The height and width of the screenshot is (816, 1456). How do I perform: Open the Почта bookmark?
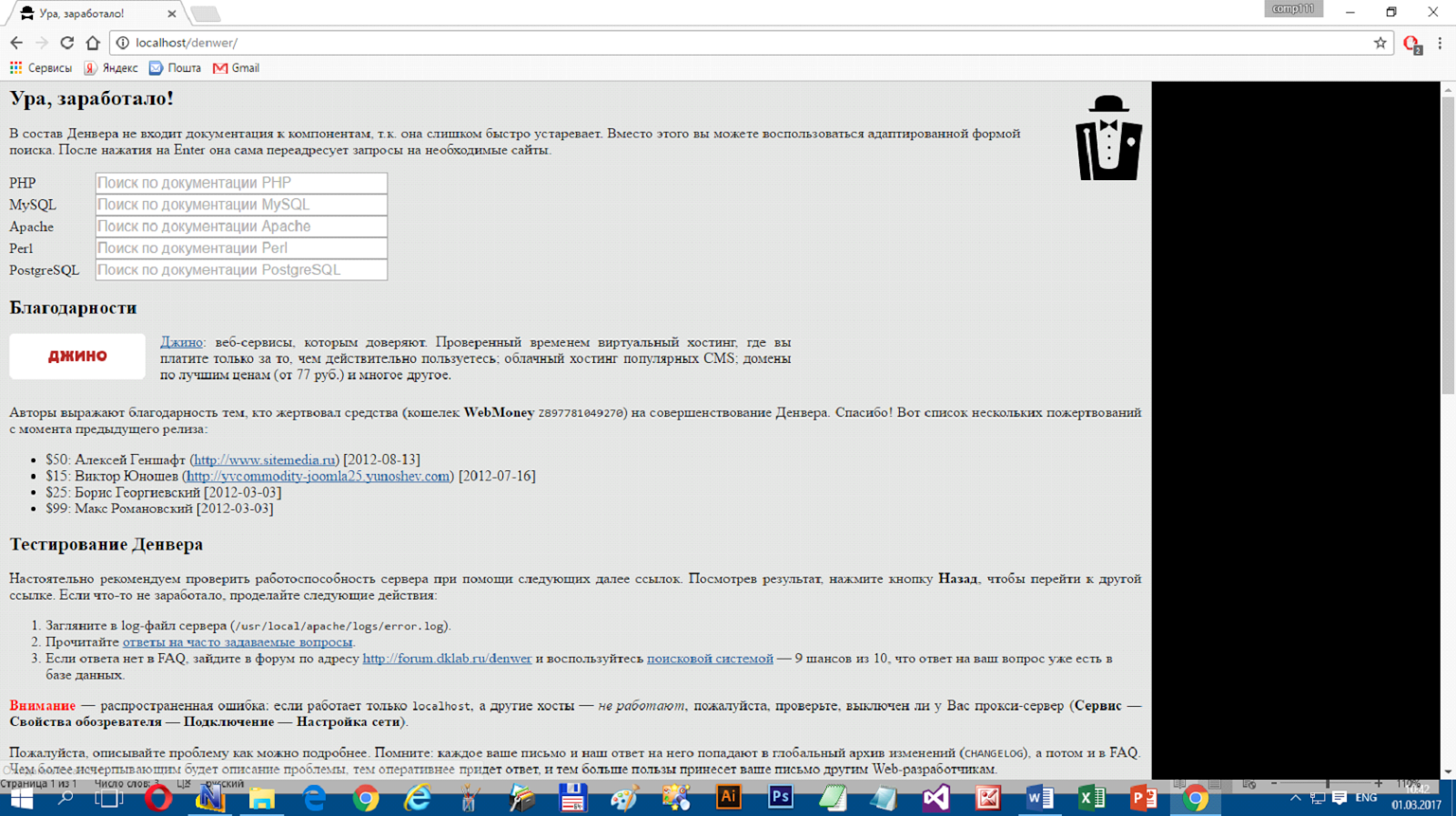click(x=175, y=68)
